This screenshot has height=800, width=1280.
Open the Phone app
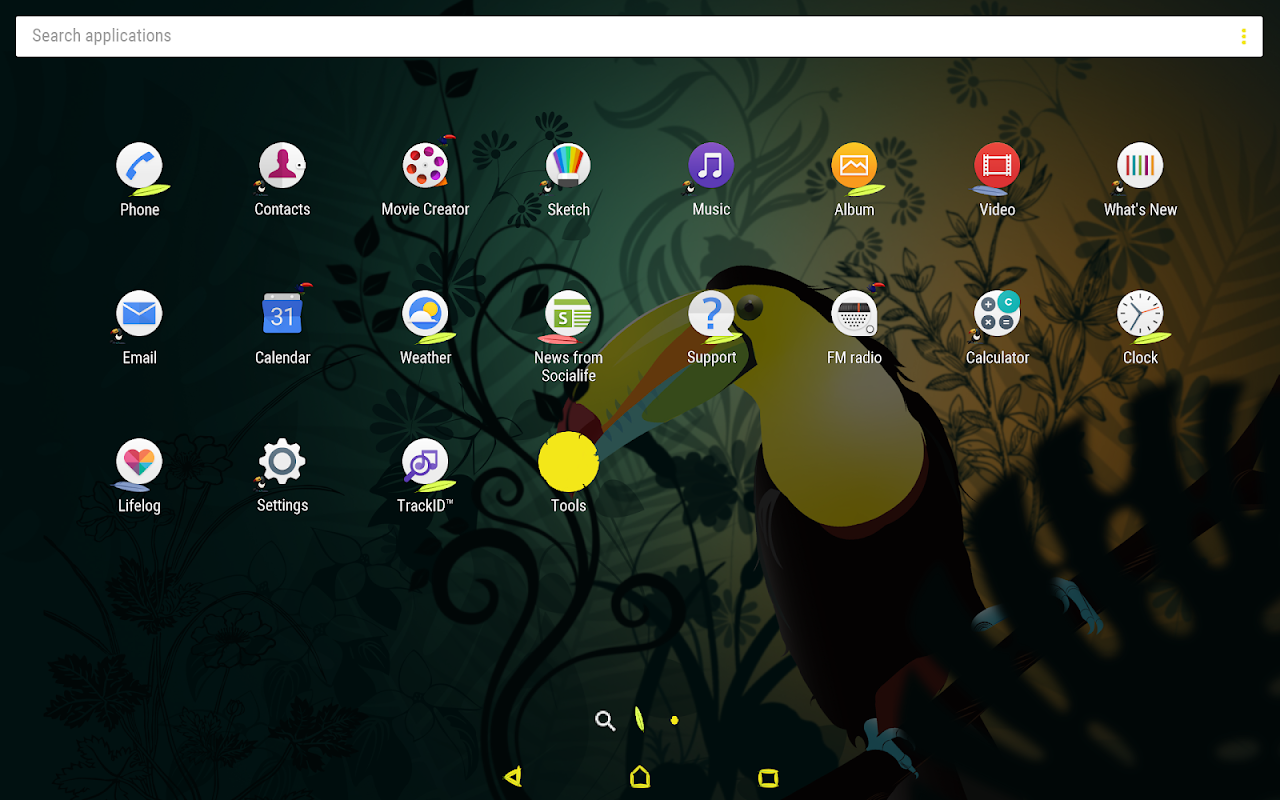(x=139, y=167)
